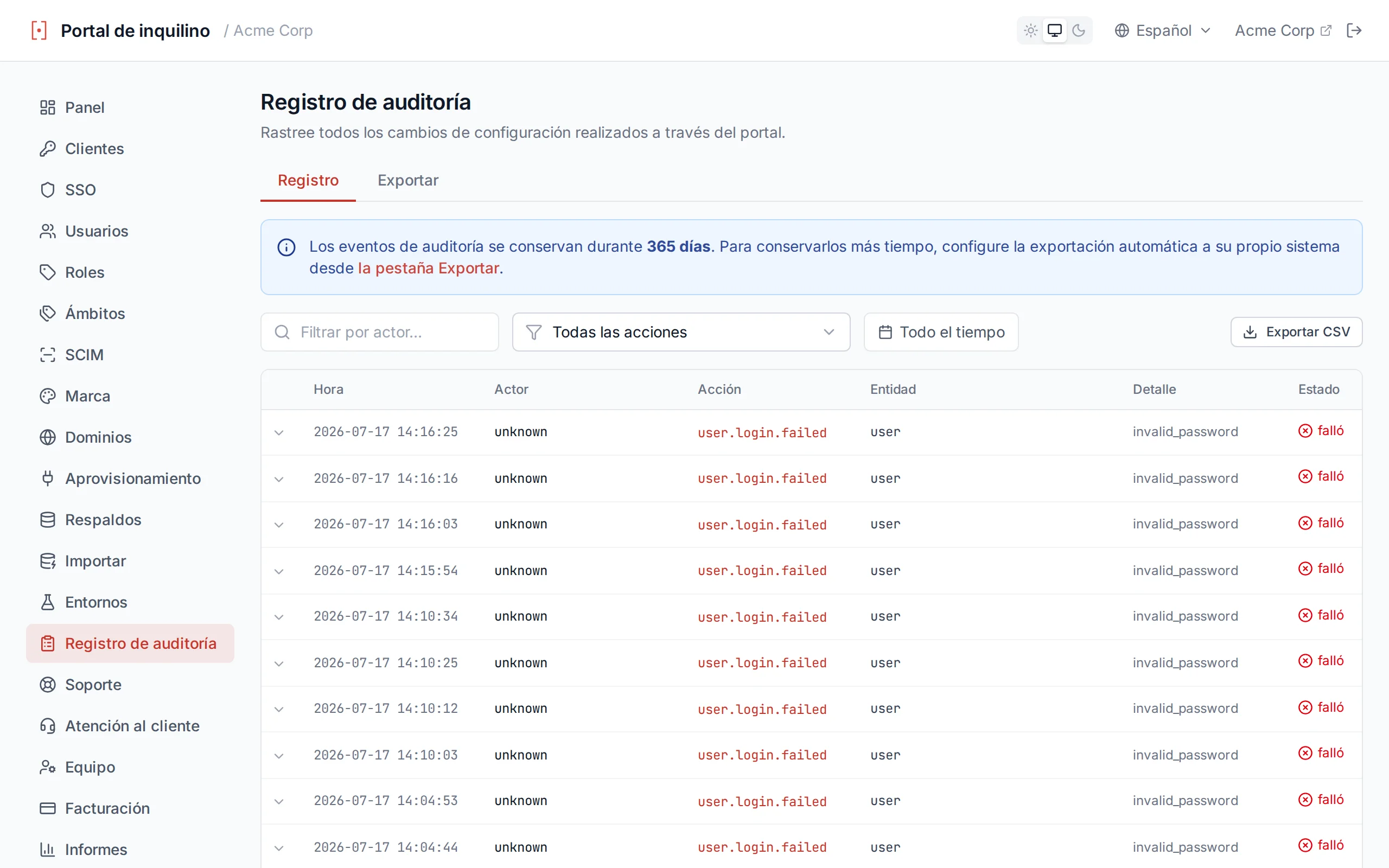Expand the row at 14:10:12
This screenshot has width=1389, height=868.
279,710
